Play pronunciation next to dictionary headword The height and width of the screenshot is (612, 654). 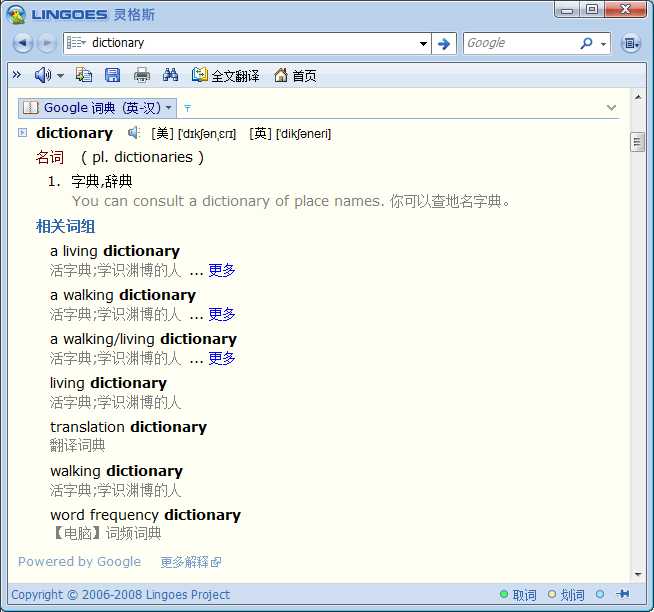click(x=134, y=133)
